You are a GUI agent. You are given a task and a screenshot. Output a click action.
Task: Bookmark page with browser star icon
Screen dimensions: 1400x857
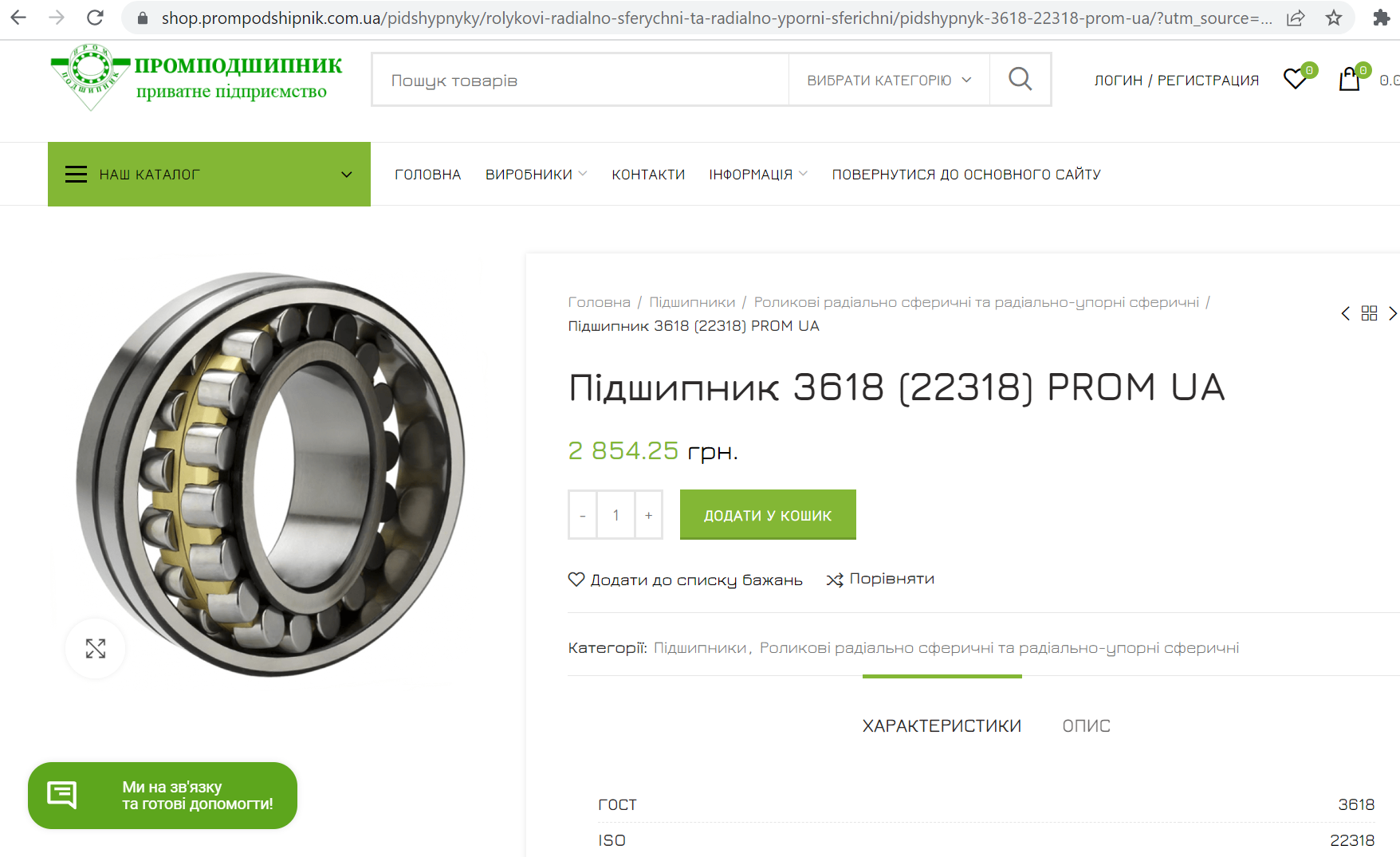pos(1334,18)
